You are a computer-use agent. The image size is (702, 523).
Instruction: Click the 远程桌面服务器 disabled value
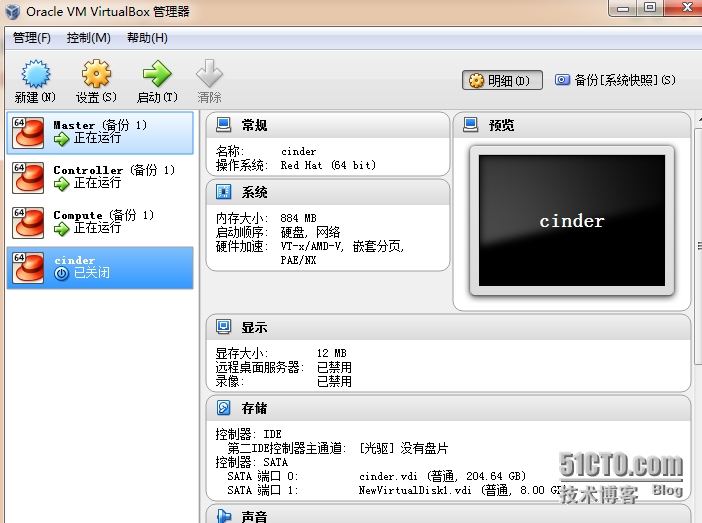(334, 368)
